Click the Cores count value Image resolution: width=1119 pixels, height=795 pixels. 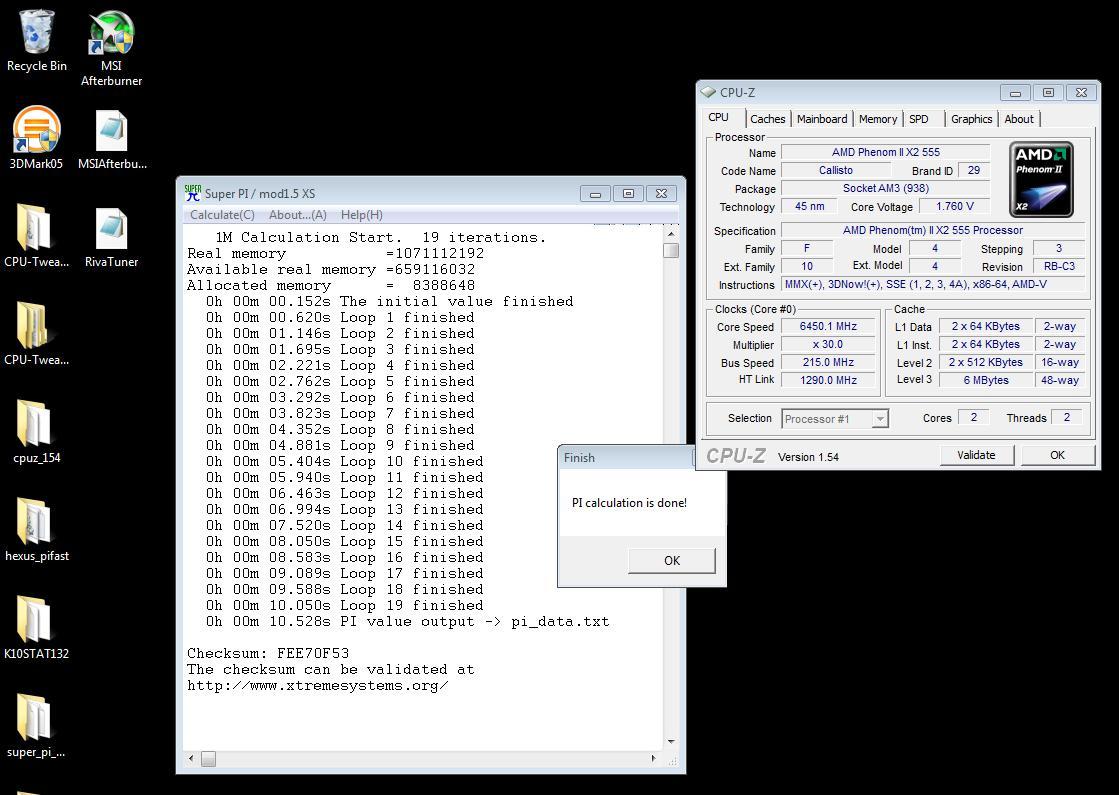[x=973, y=417]
